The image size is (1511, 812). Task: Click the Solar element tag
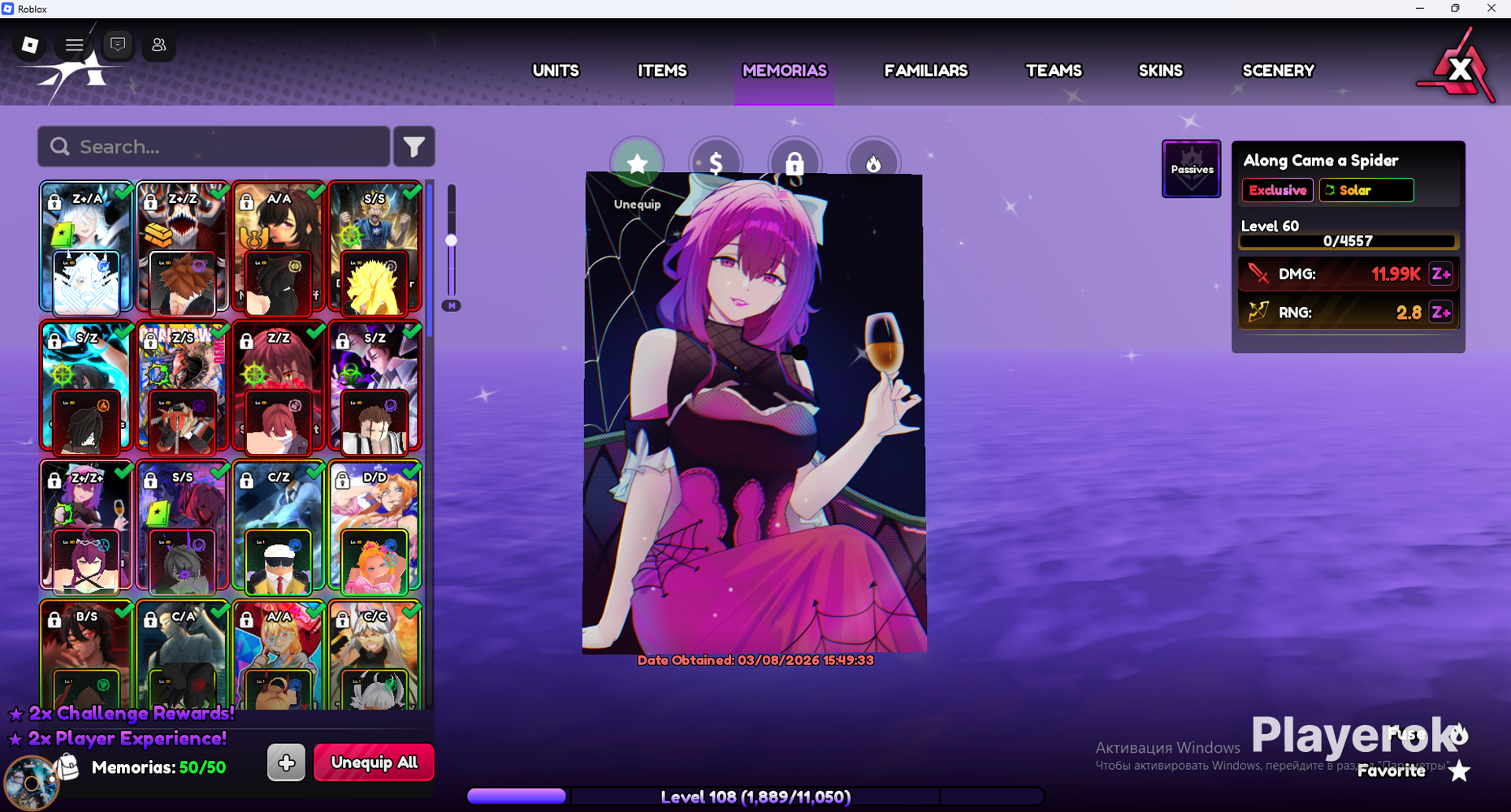coord(1366,190)
